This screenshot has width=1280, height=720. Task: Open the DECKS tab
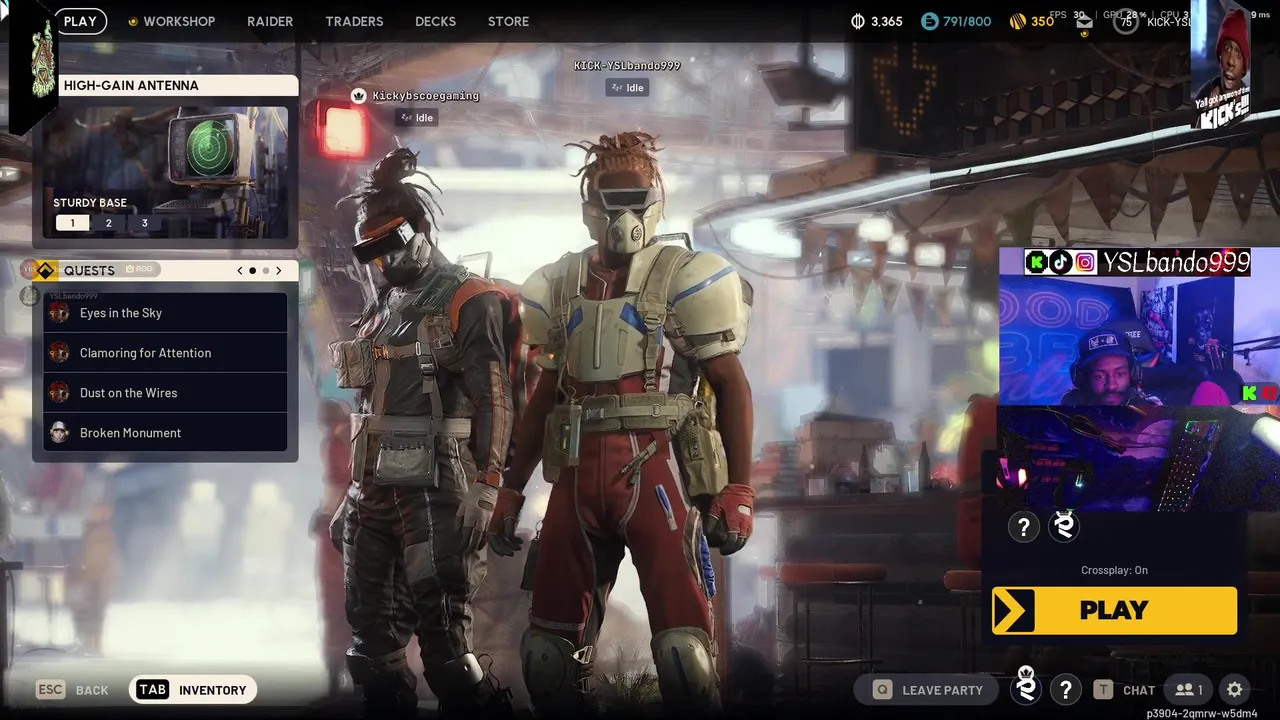pos(435,21)
